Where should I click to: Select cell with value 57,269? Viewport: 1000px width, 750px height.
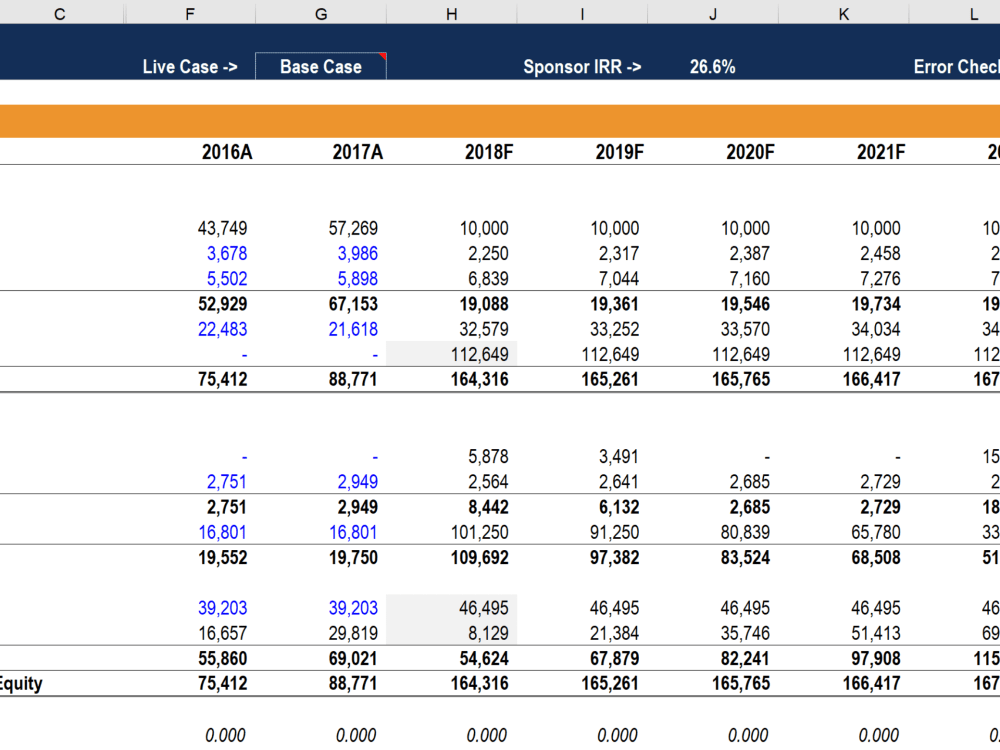tap(353, 228)
